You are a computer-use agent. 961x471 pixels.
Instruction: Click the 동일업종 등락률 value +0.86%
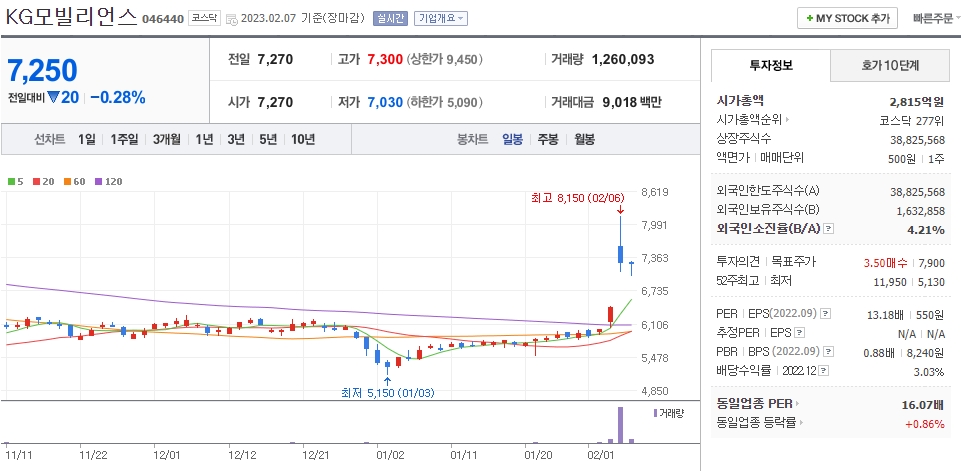924,423
